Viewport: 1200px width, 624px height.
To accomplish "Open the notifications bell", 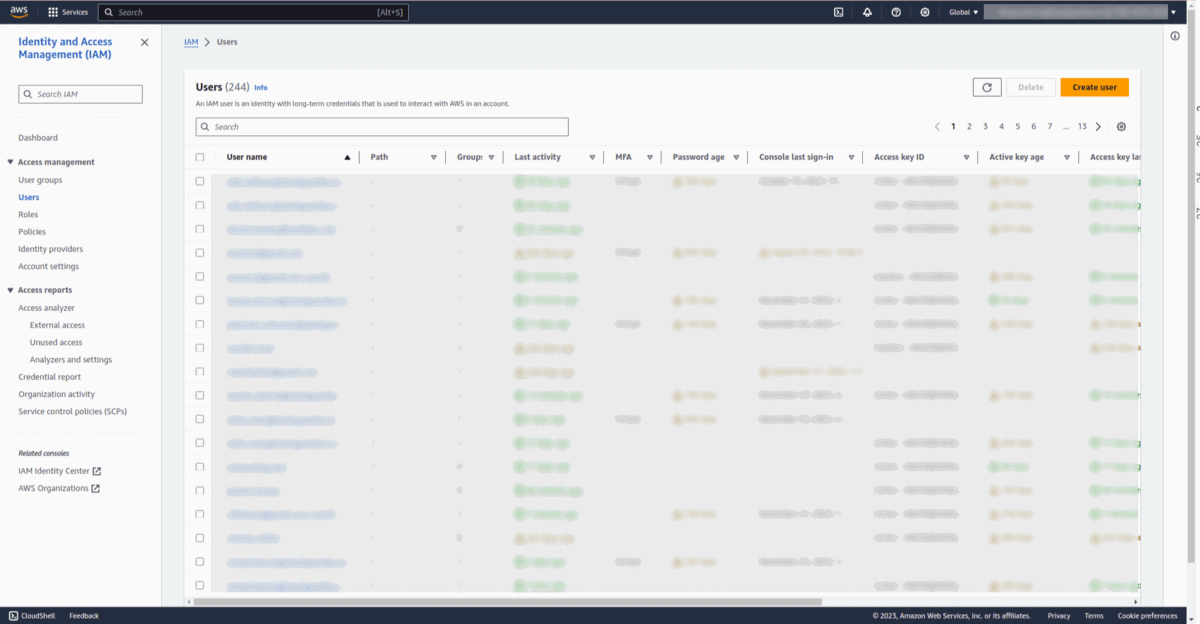I will pyautogui.click(x=867, y=12).
